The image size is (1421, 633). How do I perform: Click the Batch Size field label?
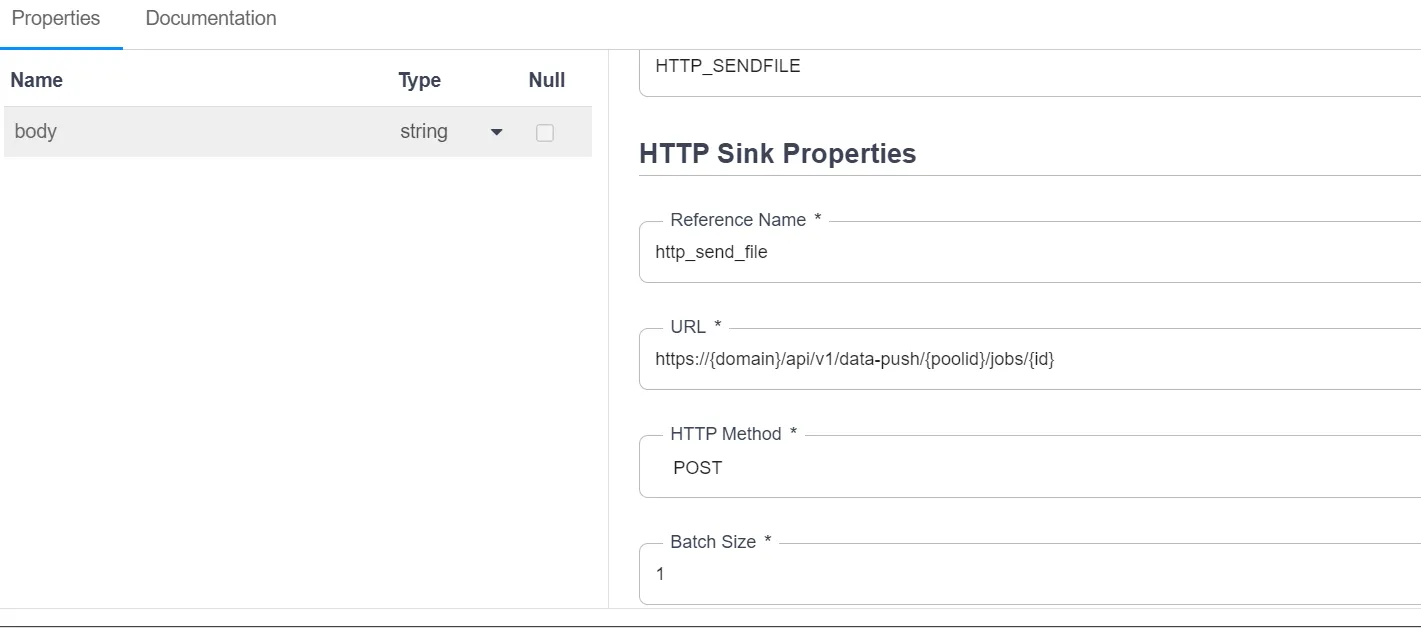[713, 542]
